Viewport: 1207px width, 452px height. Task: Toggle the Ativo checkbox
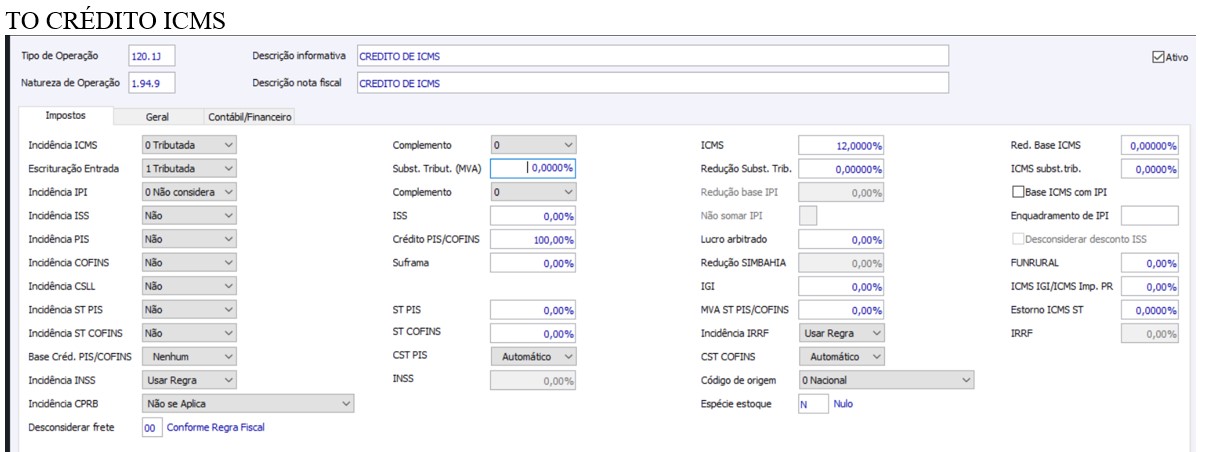[x=1159, y=58]
